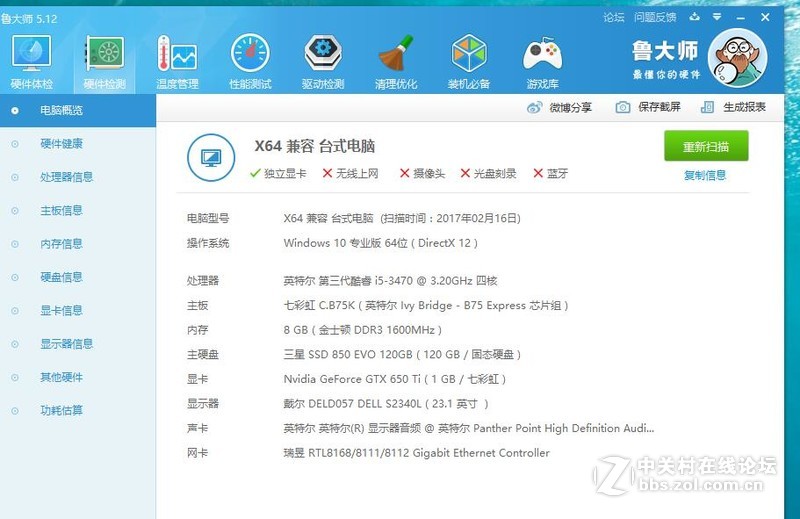Image resolution: width=800 pixels, height=519 pixels.
Task: Click the download tray icon in title bar
Action: tap(694, 17)
